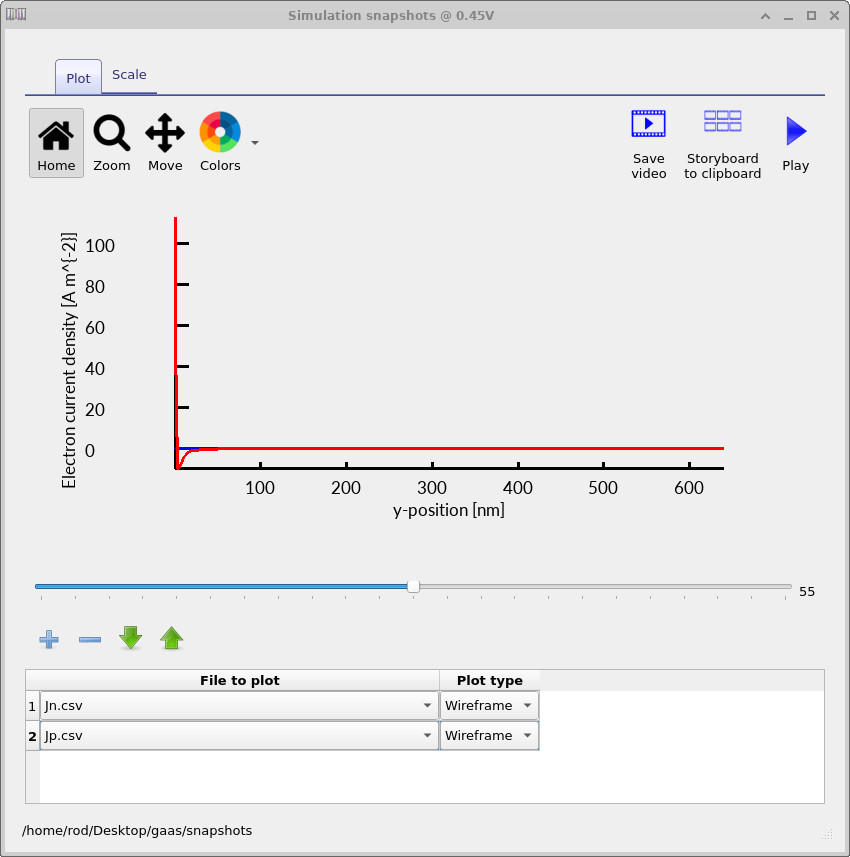
Task: Remove a row with minus icon
Action: (x=90, y=639)
